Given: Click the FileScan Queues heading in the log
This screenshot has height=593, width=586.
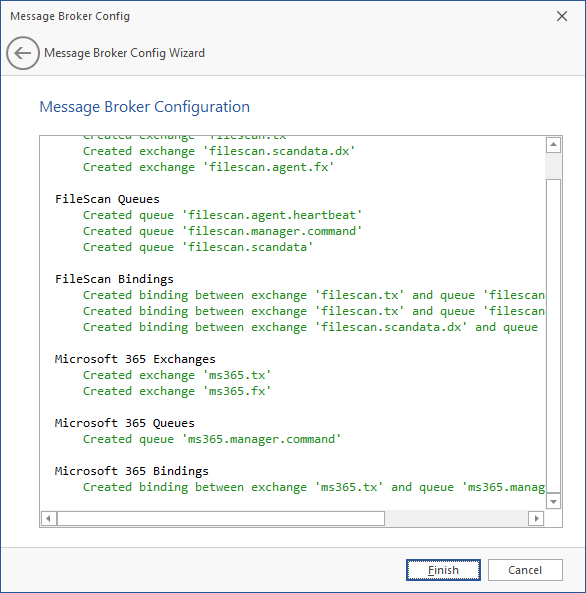Looking at the screenshot, I should (107, 199).
